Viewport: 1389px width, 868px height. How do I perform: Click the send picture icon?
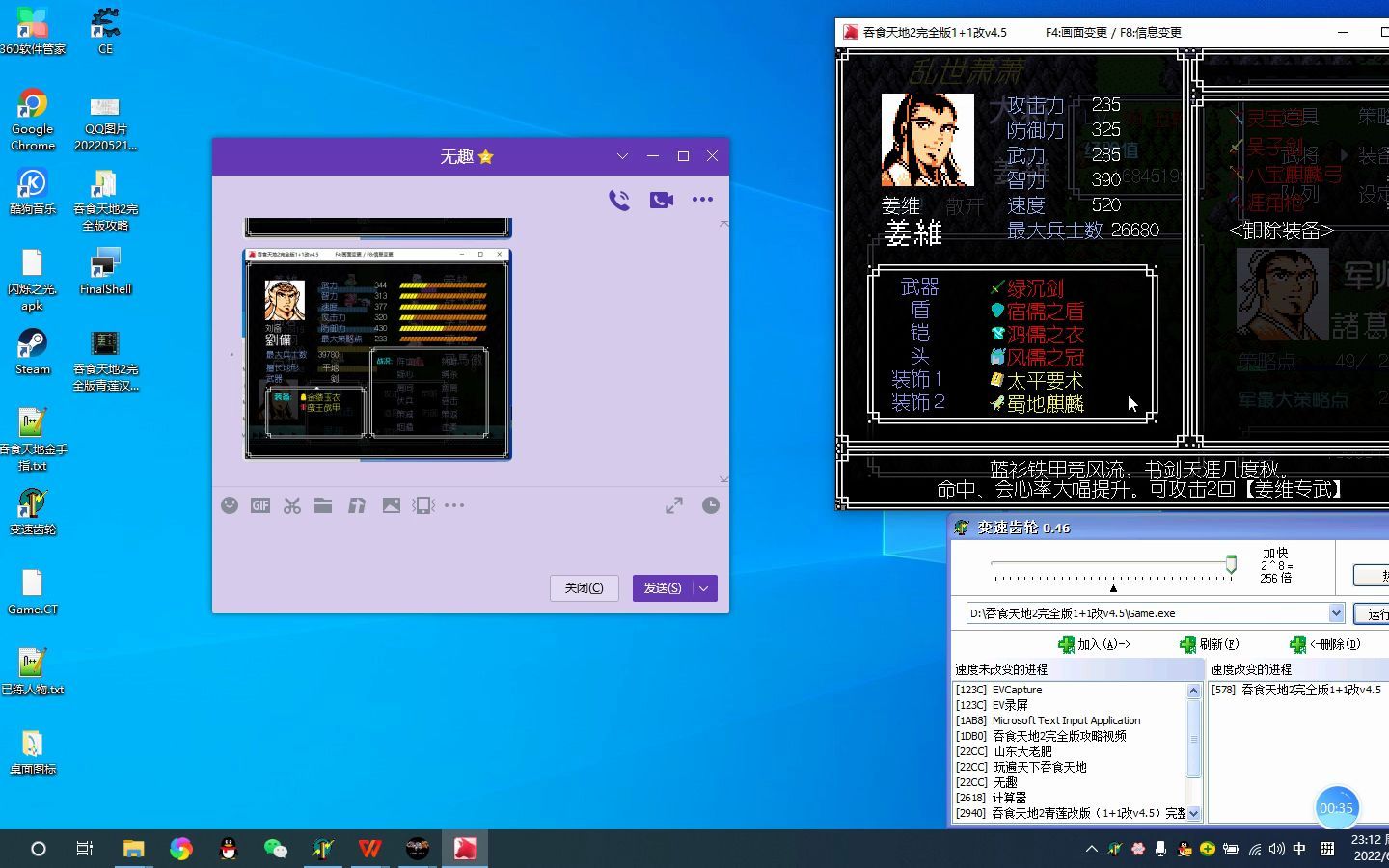tap(391, 505)
